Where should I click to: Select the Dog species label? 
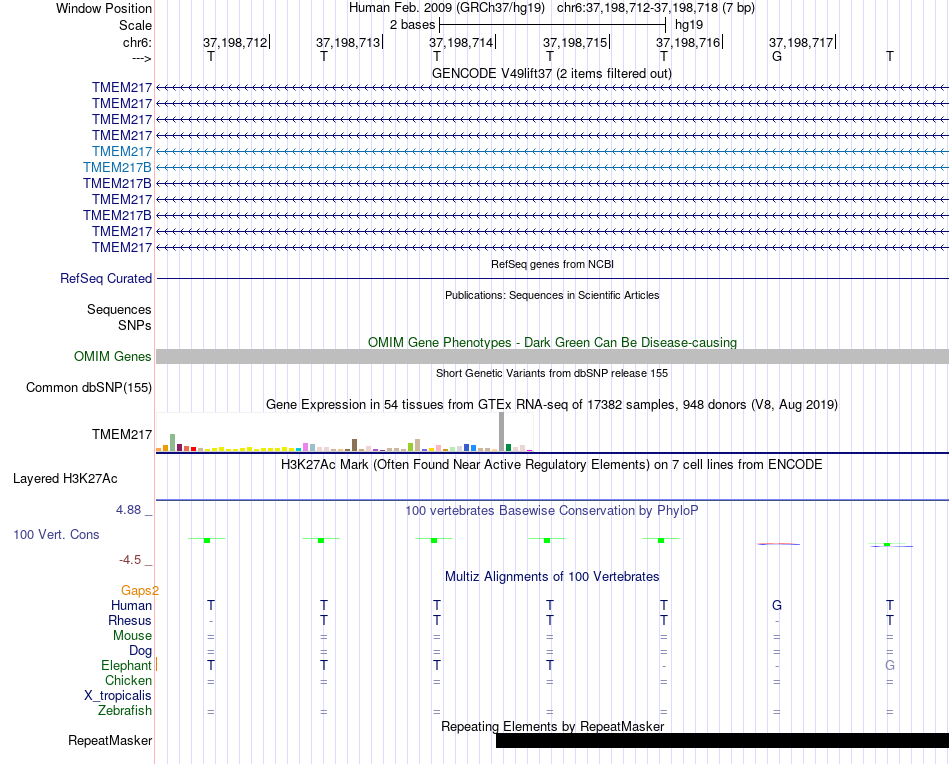140,651
